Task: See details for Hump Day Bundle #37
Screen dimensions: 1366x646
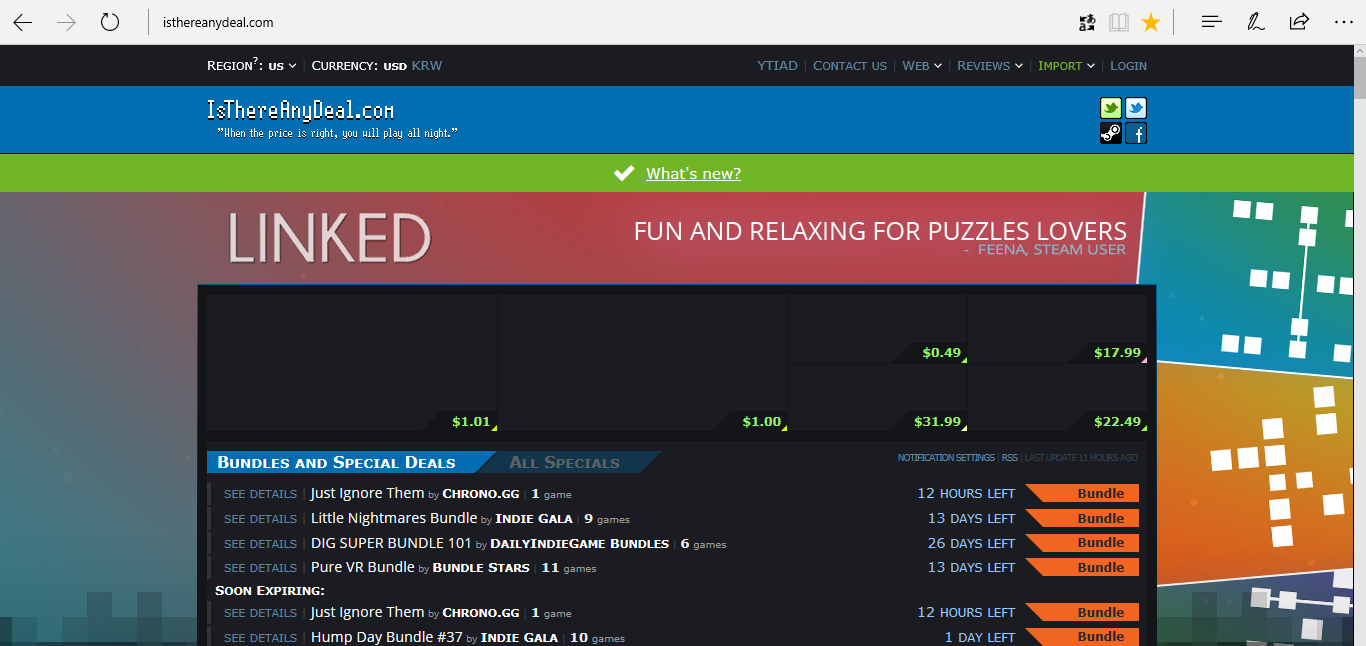Action: [260, 638]
